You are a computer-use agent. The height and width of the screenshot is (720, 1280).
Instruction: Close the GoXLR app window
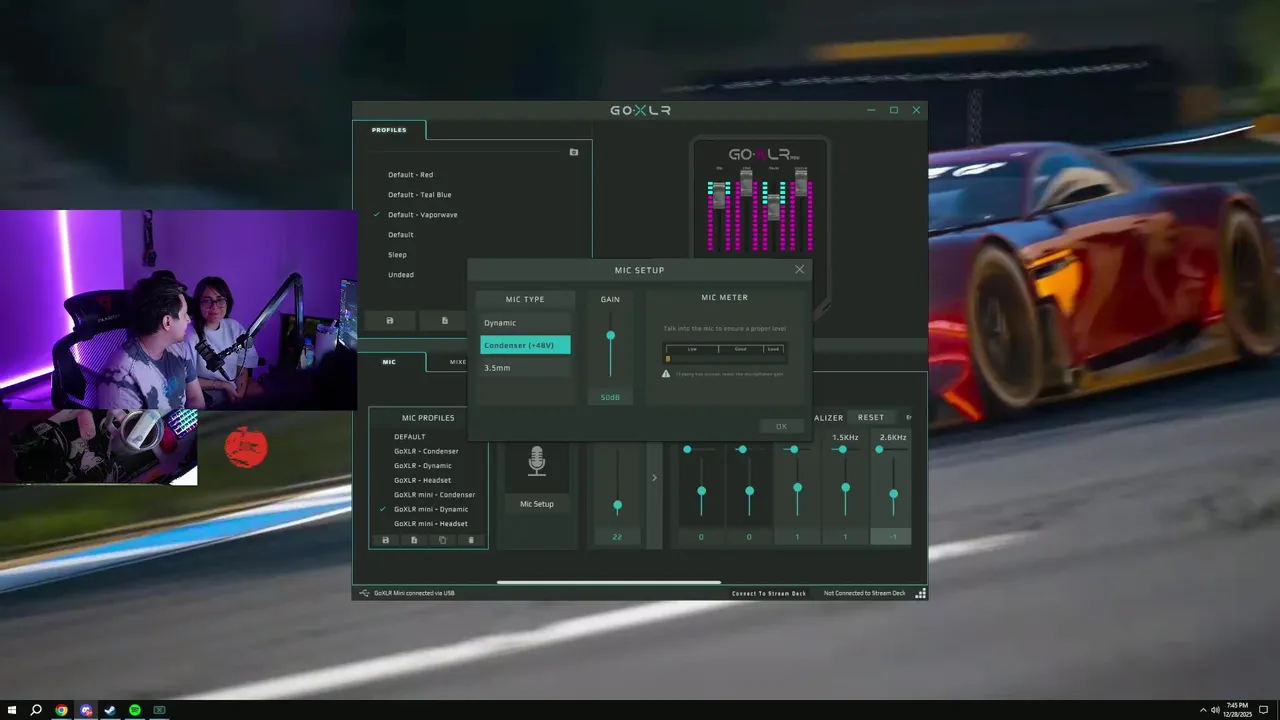[x=916, y=110]
